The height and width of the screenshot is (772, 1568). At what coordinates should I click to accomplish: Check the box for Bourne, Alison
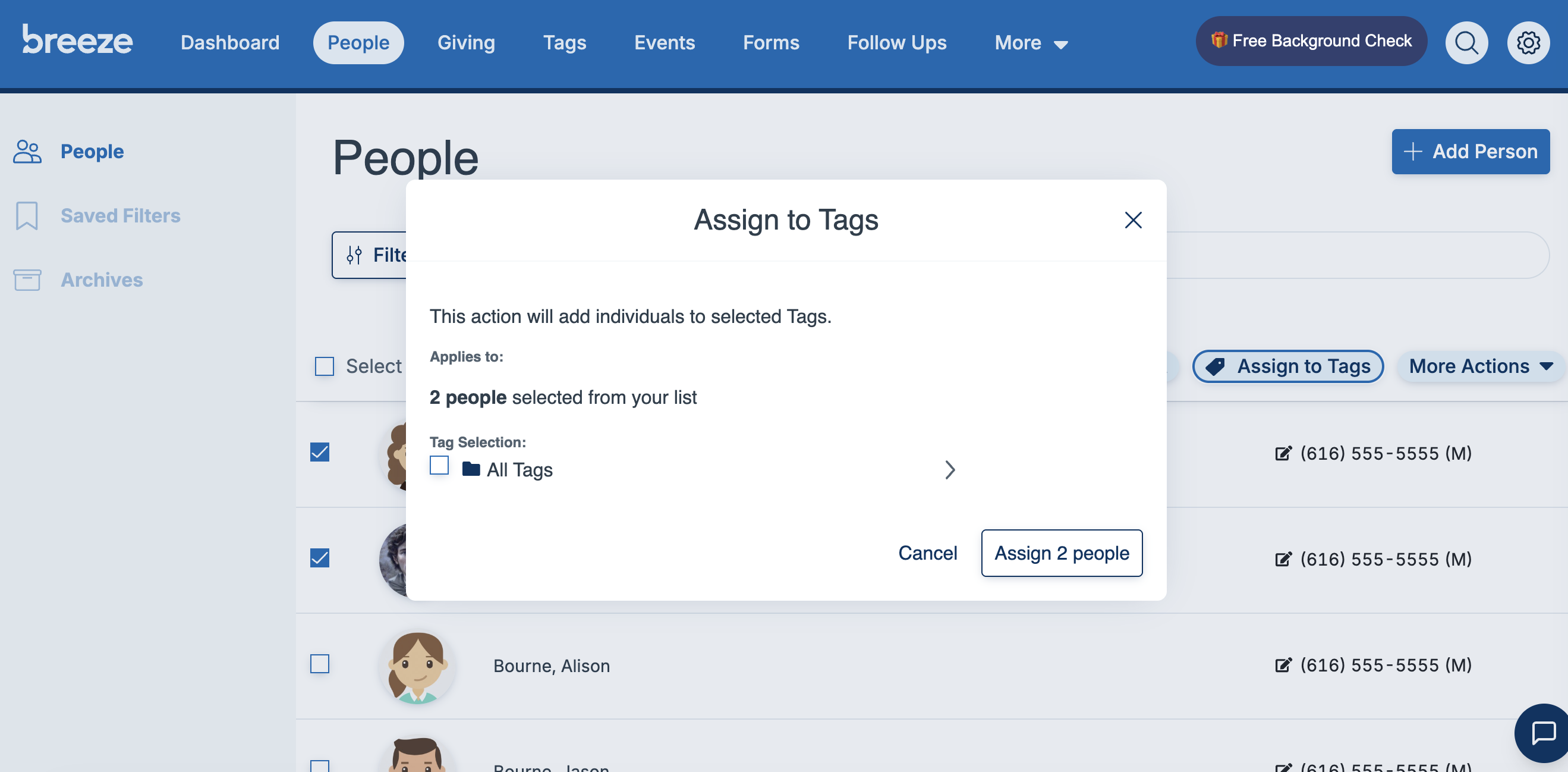click(x=320, y=664)
